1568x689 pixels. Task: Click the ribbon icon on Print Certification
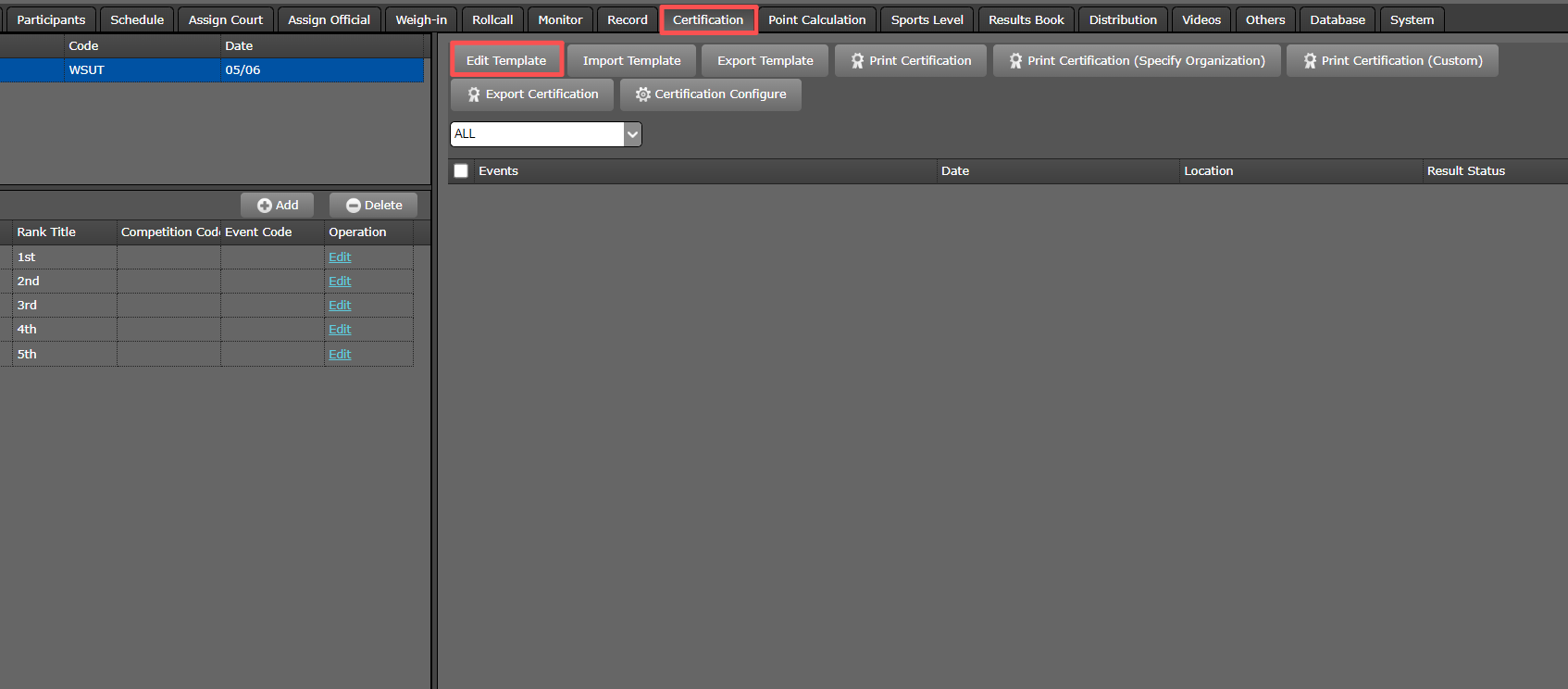(x=857, y=61)
